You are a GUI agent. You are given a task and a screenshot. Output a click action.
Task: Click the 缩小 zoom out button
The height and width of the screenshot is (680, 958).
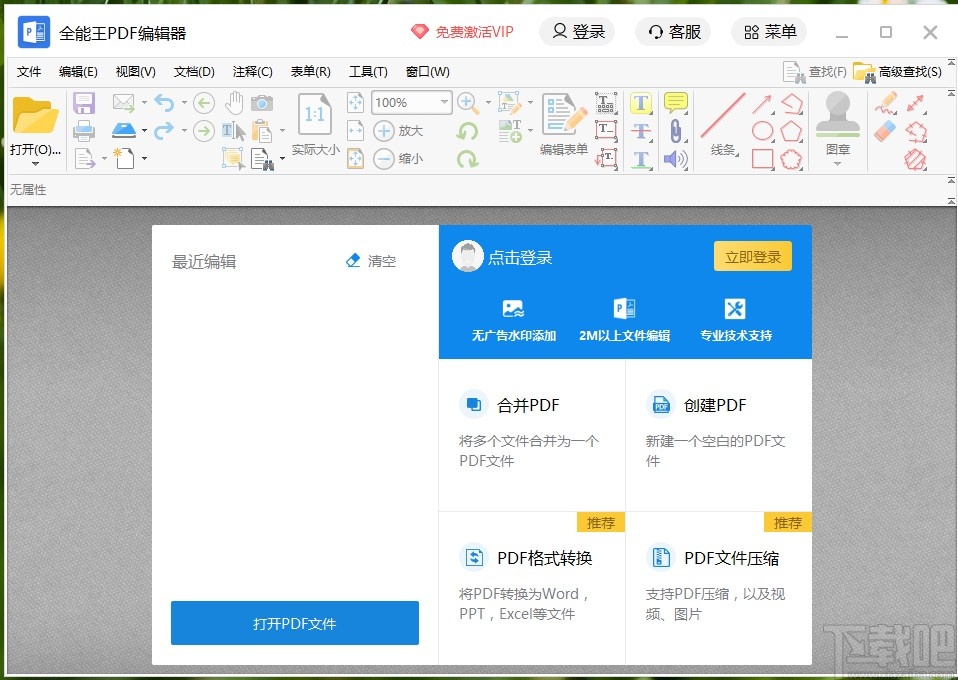(x=398, y=159)
